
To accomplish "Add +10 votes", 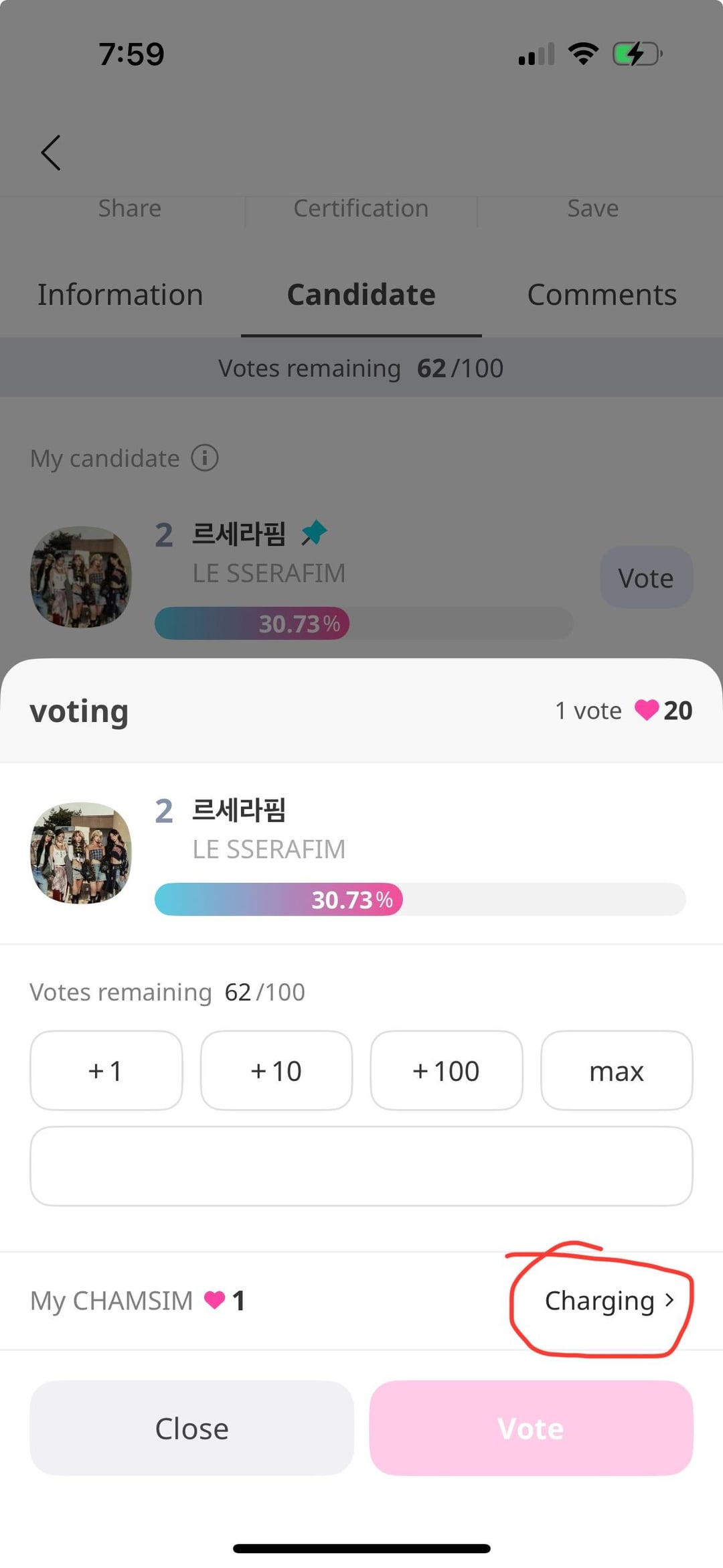I will point(276,1070).
